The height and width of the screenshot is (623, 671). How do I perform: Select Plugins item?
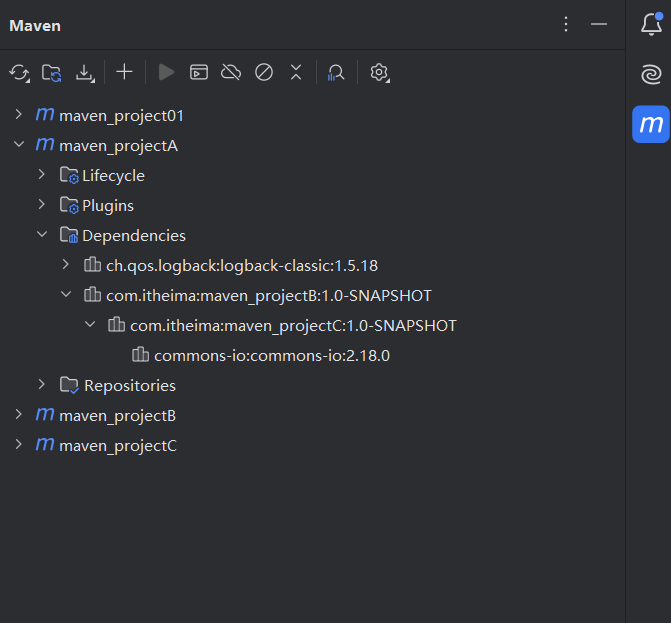tap(108, 206)
